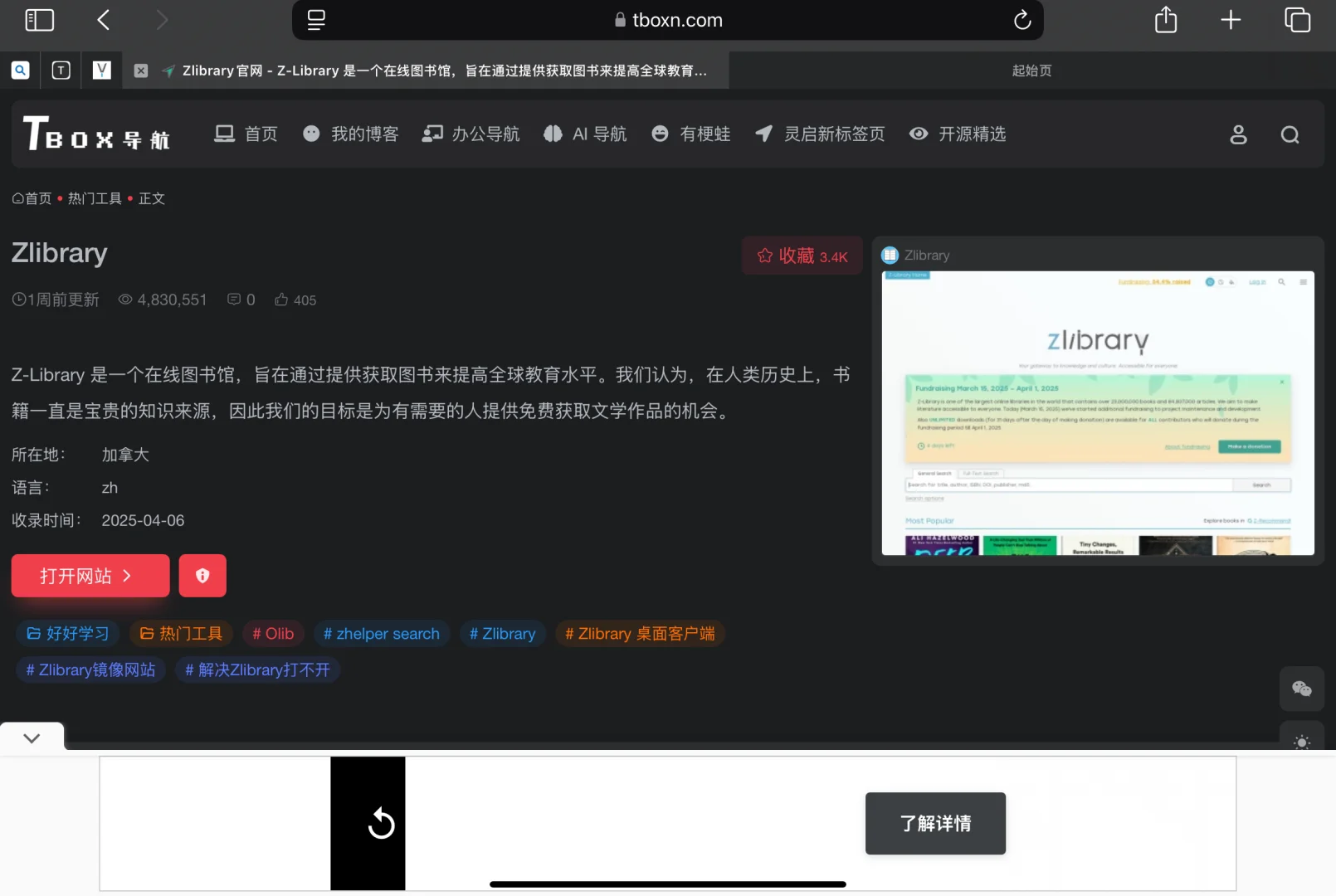1336x896 pixels.
Task: Open 首页 in the nav bar
Action: click(x=246, y=134)
